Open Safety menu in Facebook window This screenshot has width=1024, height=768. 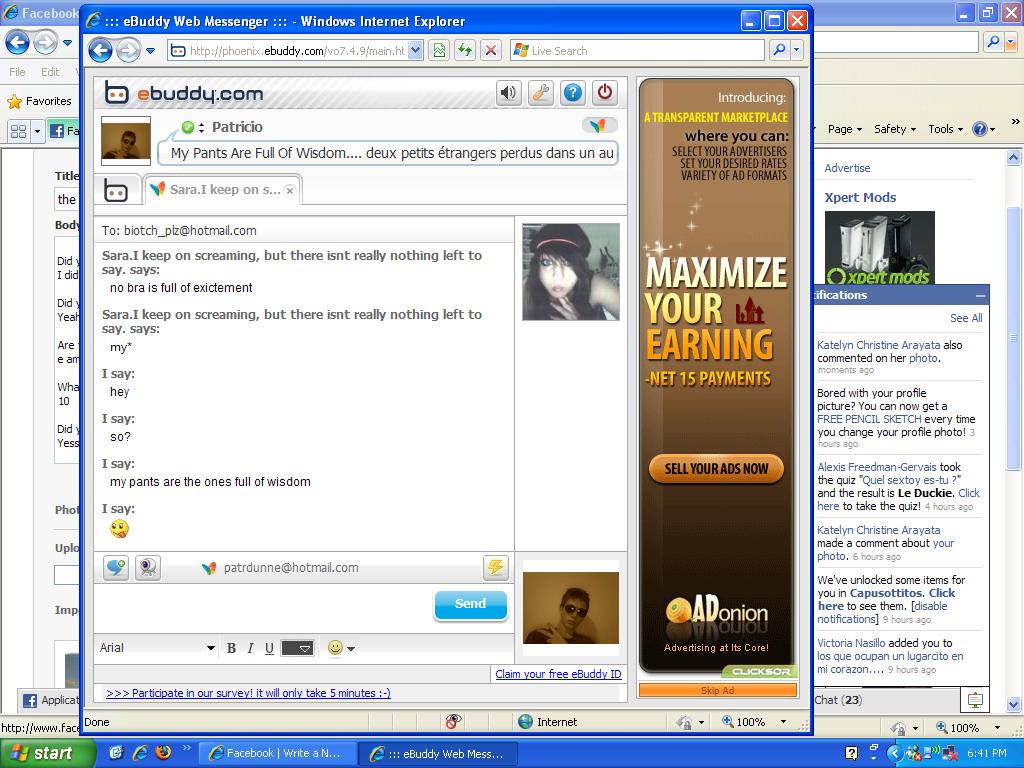[x=895, y=129]
